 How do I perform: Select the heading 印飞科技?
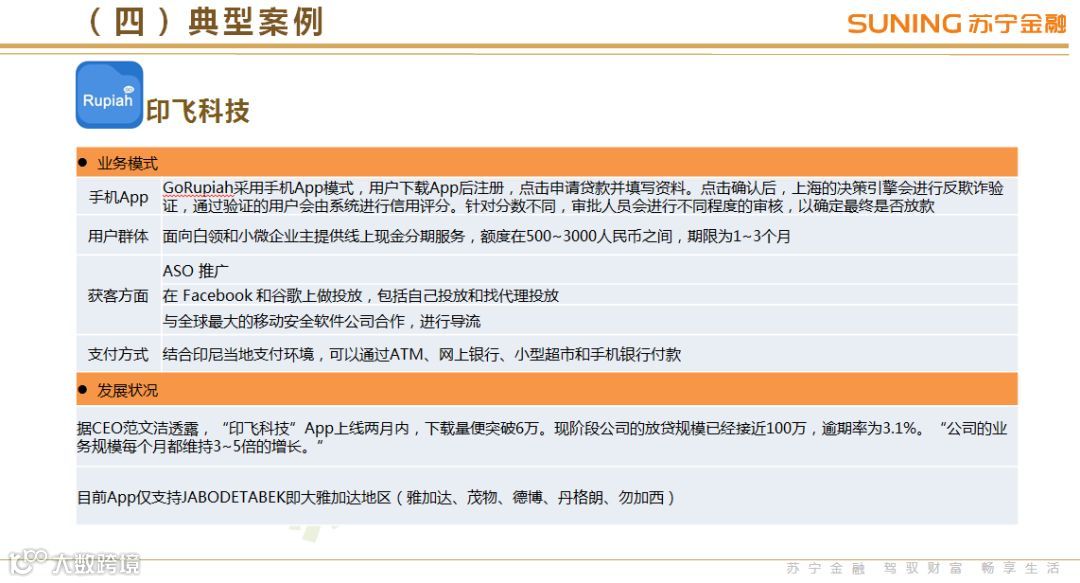point(198,111)
